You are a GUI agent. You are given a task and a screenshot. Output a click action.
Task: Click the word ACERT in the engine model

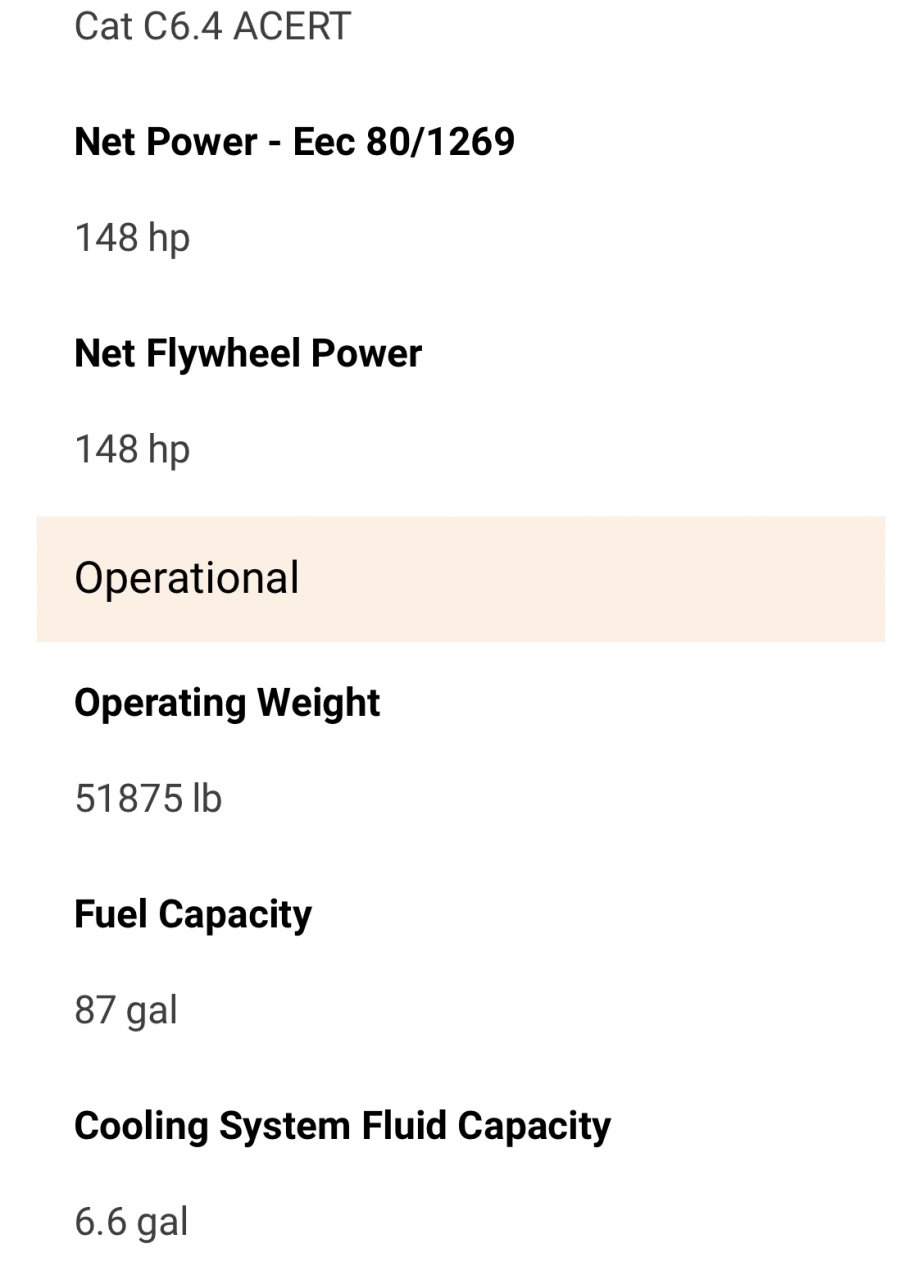coord(292,27)
